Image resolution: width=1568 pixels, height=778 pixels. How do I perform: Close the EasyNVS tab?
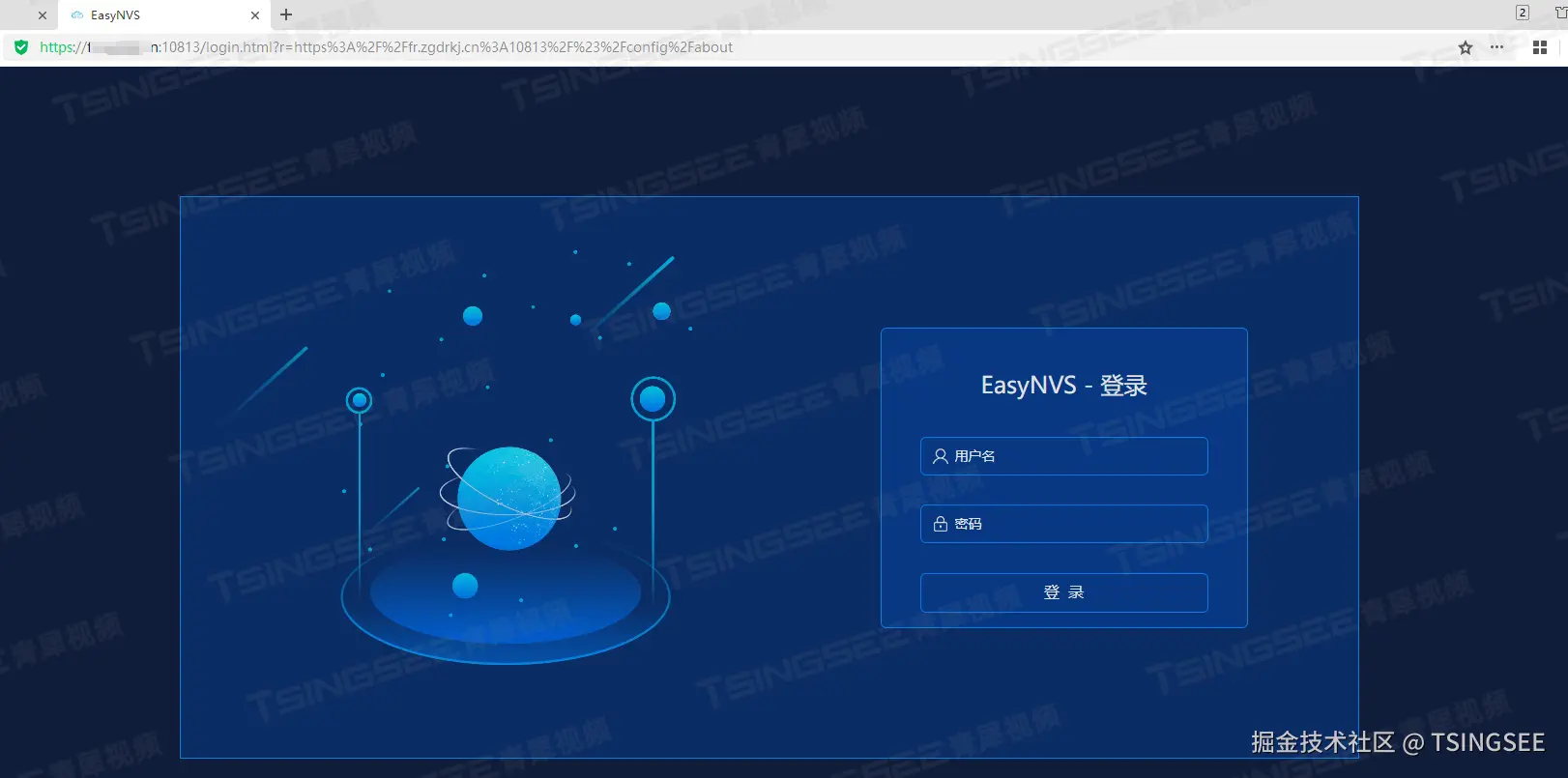coord(255,15)
